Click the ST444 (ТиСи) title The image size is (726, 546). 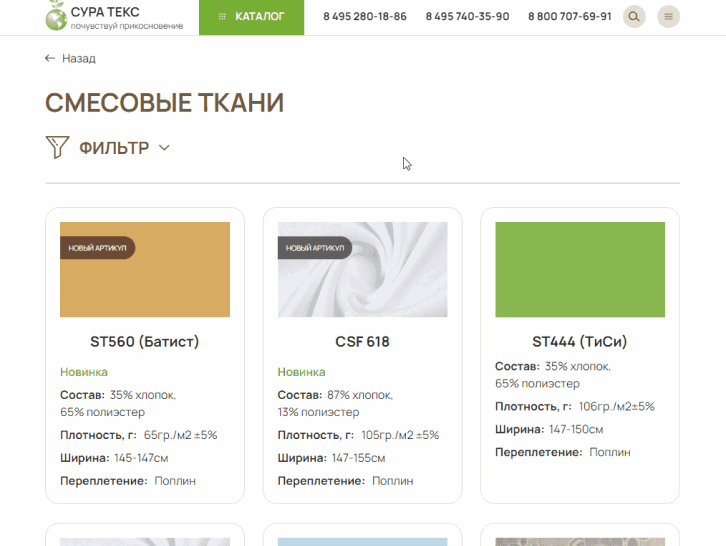click(580, 342)
